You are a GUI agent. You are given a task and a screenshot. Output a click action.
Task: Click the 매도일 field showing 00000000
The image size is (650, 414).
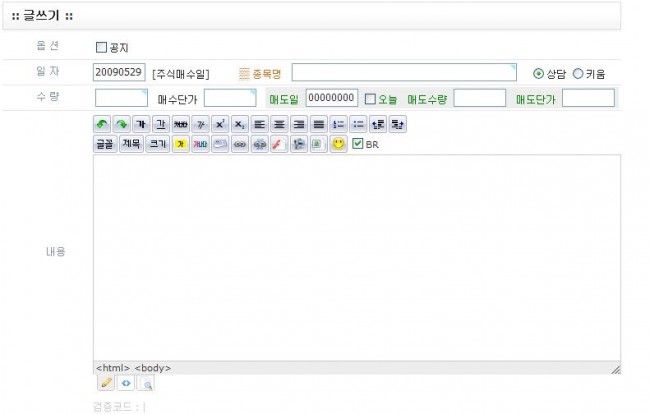click(332, 98)
